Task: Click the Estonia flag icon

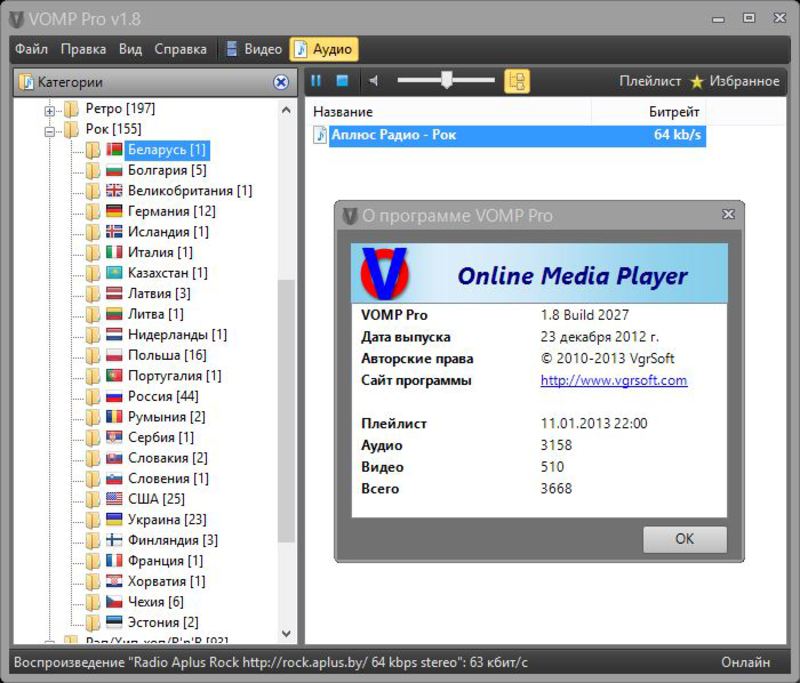Action: point(114,622)
